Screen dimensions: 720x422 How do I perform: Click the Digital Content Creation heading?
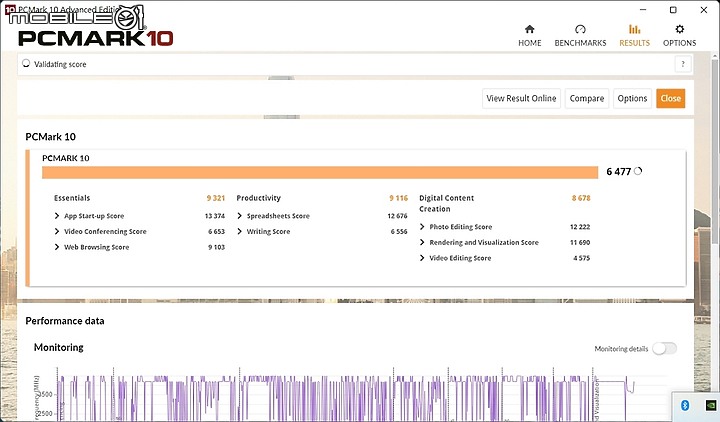pyautogui.click(x=446, y=203)
